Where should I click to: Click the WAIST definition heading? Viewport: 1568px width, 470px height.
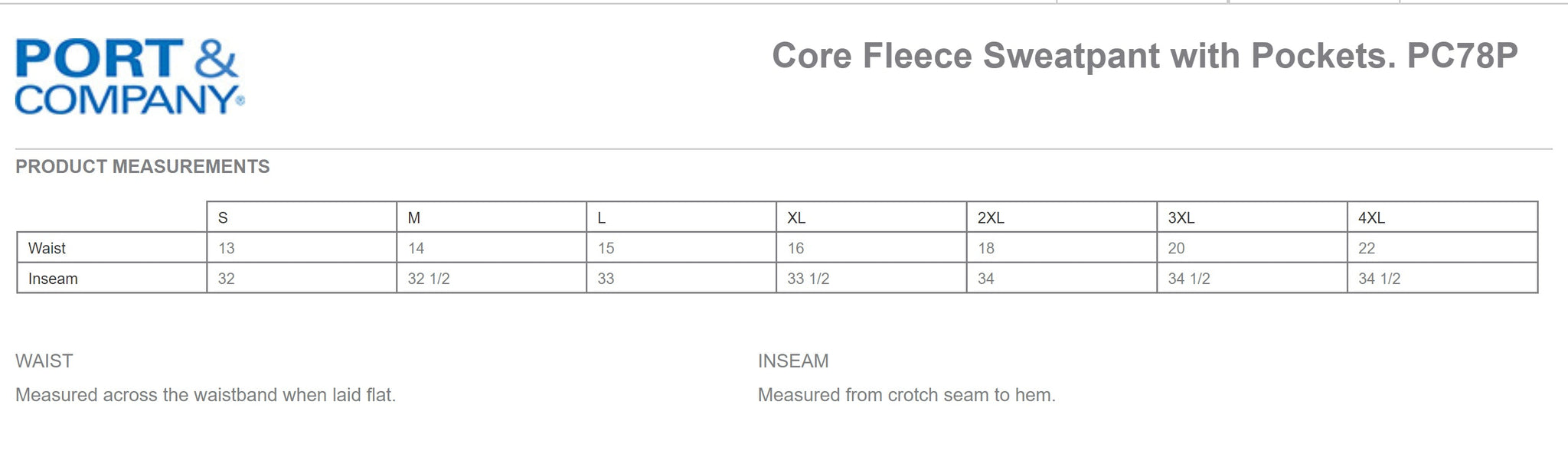44,361
